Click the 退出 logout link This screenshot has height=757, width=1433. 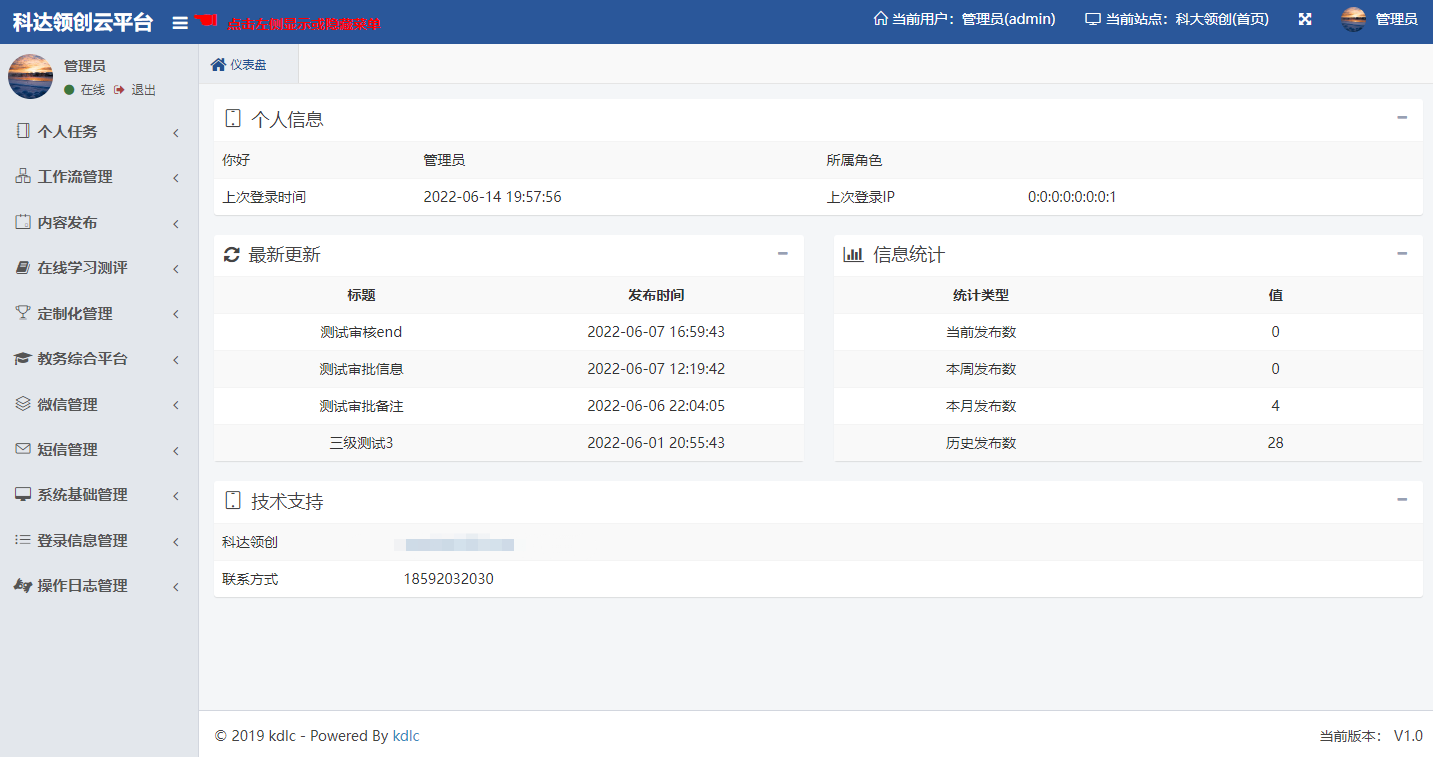pos(135,90)
